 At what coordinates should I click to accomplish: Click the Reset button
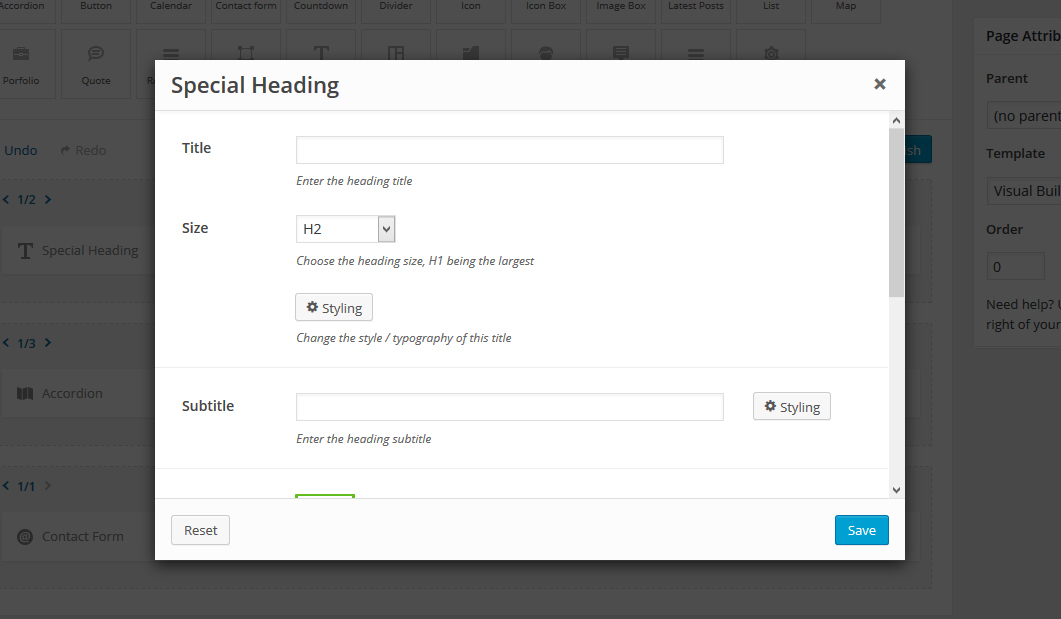(x=200, y=530)
